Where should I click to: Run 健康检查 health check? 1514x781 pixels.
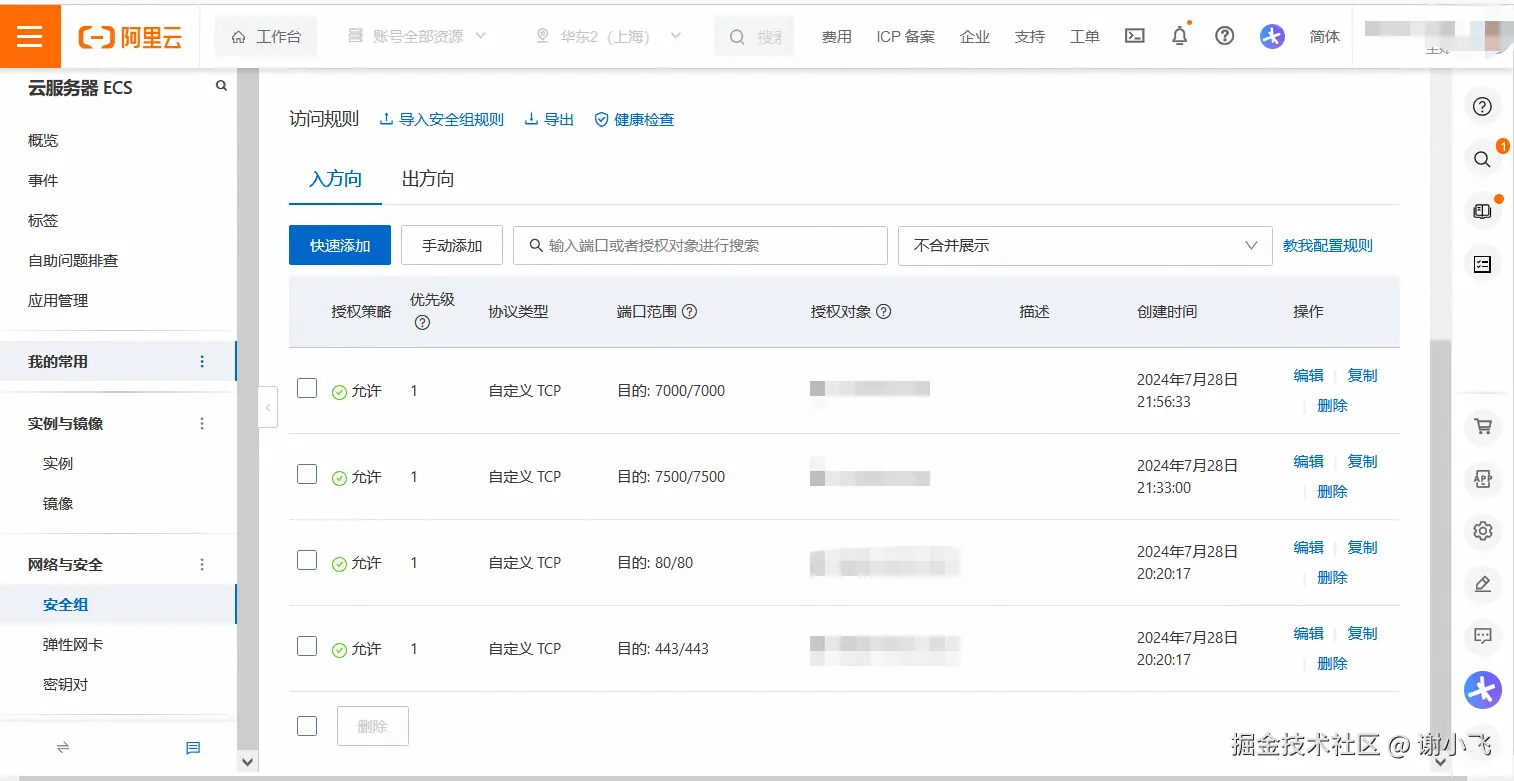point(634,119)
